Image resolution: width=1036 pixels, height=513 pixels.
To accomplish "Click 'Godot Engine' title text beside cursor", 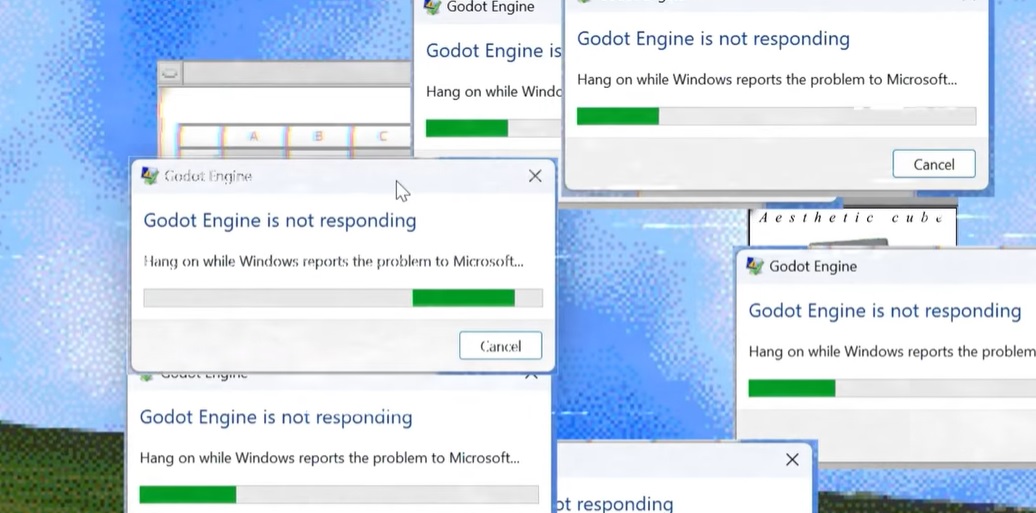I will tap(208, 176).
